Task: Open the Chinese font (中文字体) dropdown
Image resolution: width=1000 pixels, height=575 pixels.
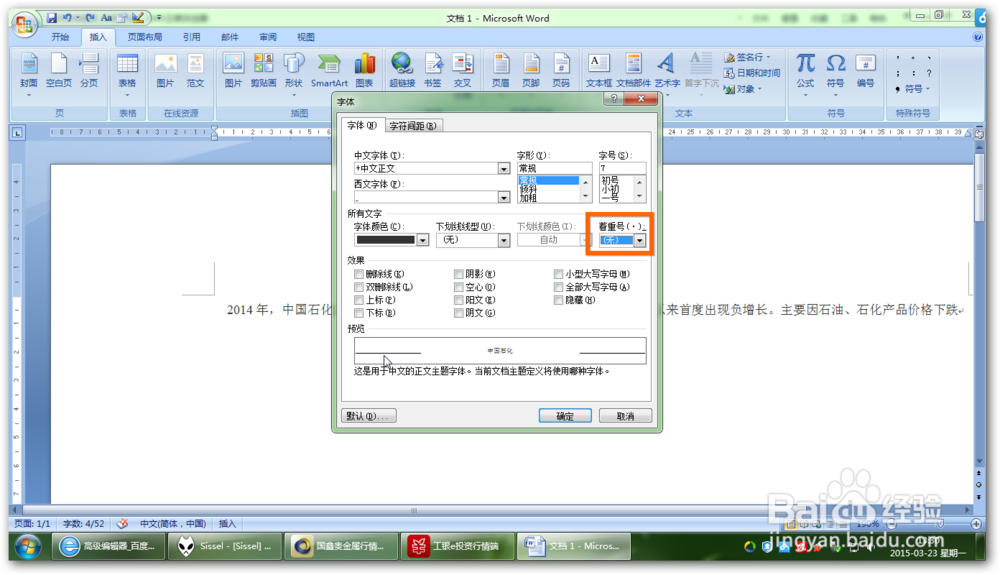Action: 503,168
